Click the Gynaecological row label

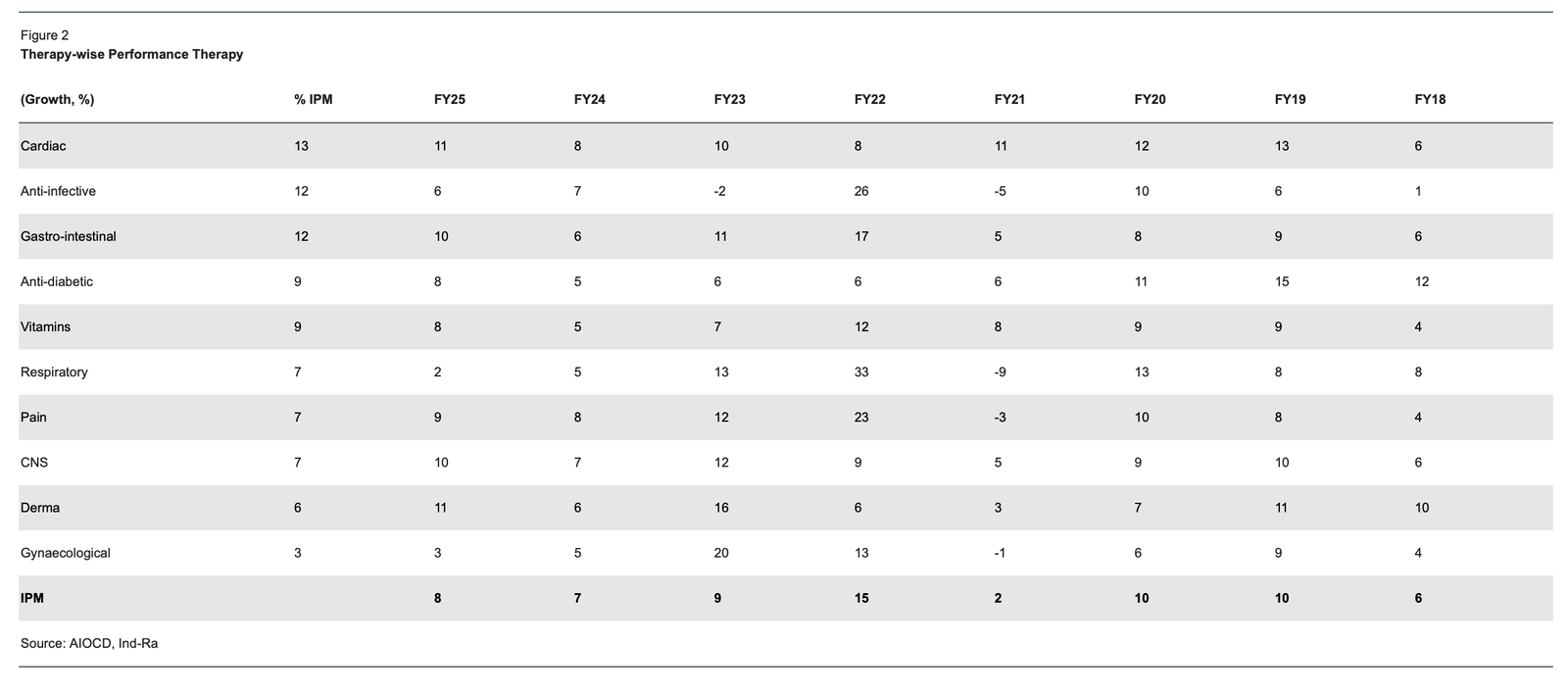[66, 553]
